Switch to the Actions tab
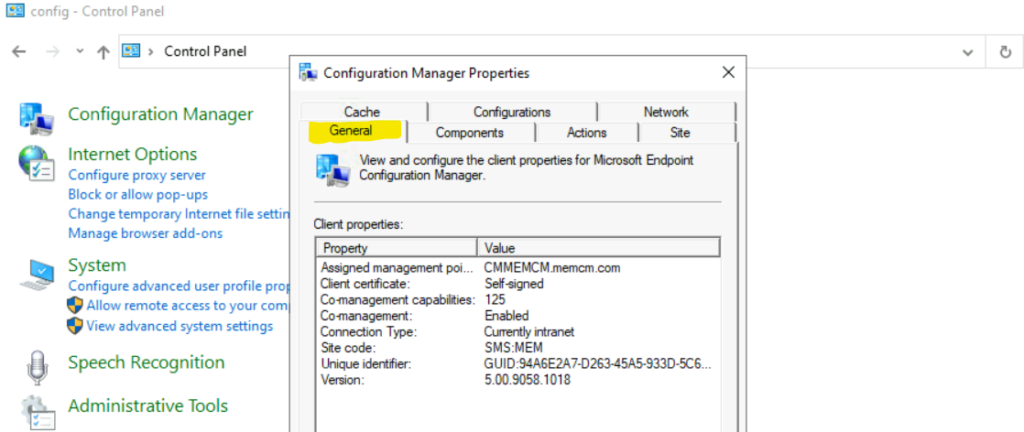 pos(586,132)
